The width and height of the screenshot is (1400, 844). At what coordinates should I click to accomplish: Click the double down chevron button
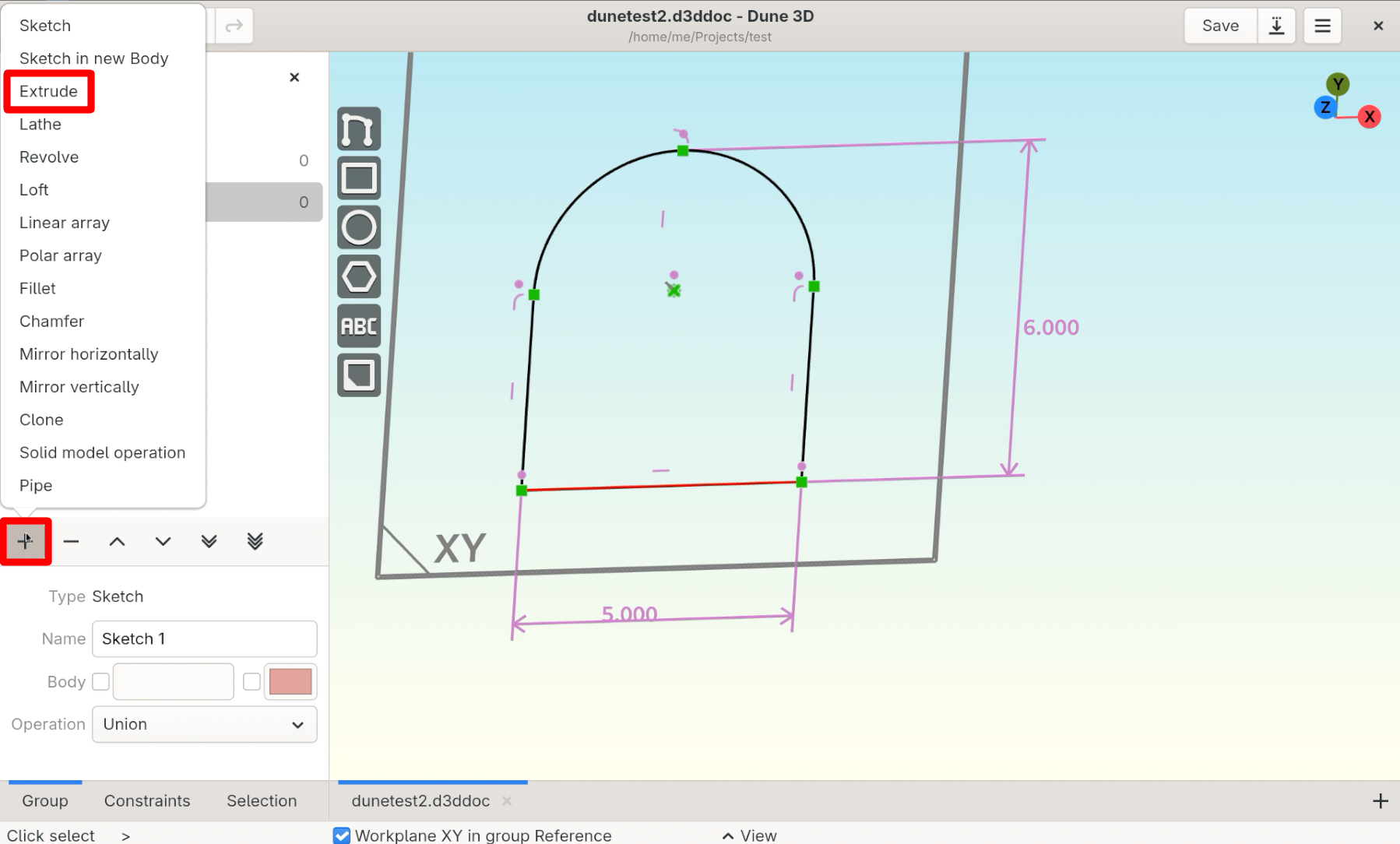point(209,541)
